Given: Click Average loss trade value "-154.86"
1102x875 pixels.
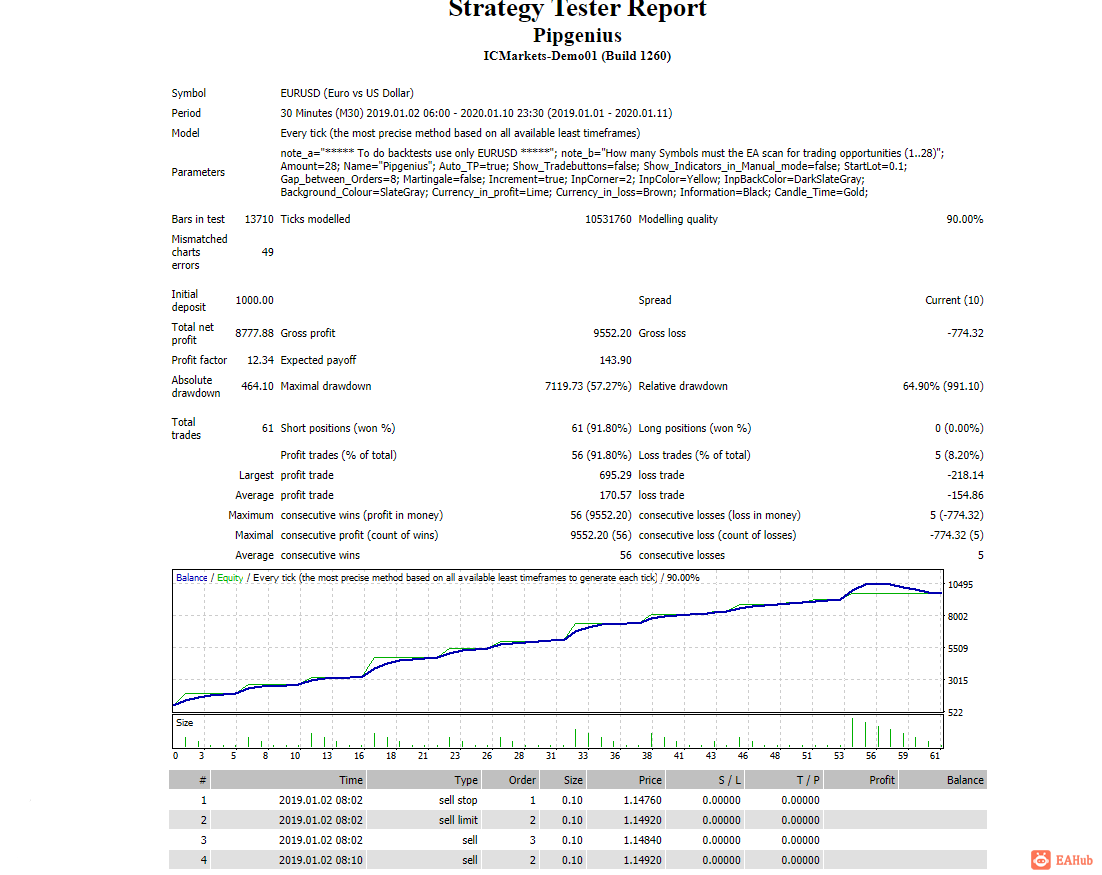Looking at the screenshot, I should [965, 495].
